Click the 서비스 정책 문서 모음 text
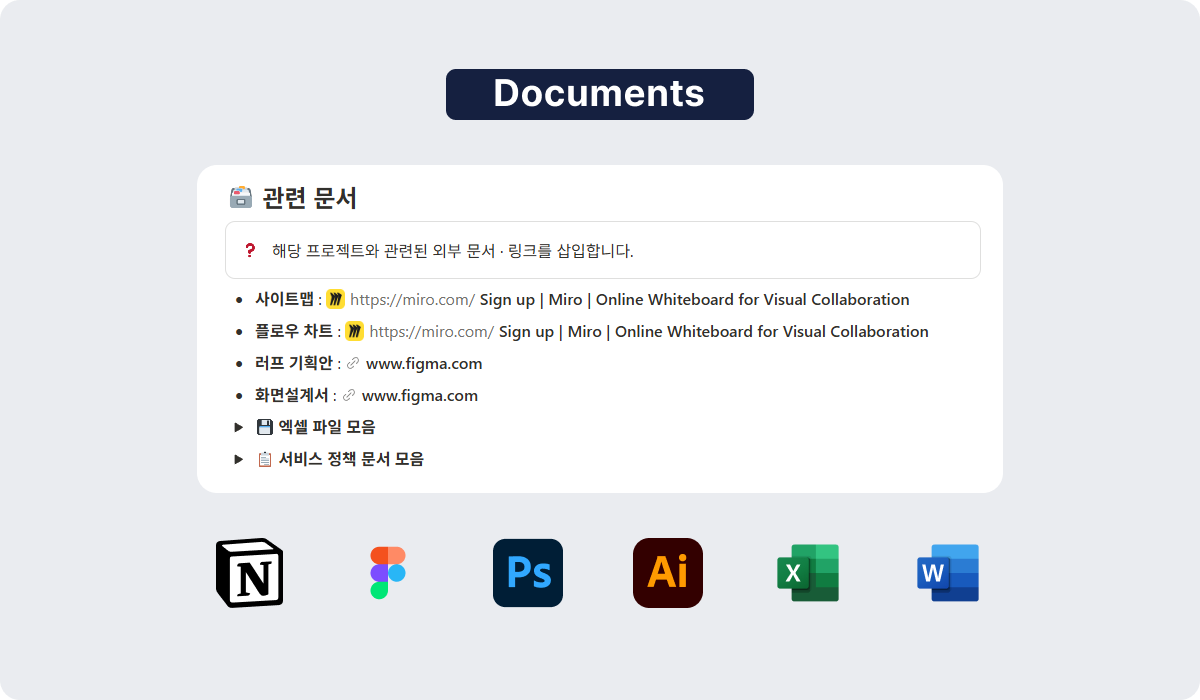Image resolution: width=1200 pixels, height=700 pixels. point(351,459)
